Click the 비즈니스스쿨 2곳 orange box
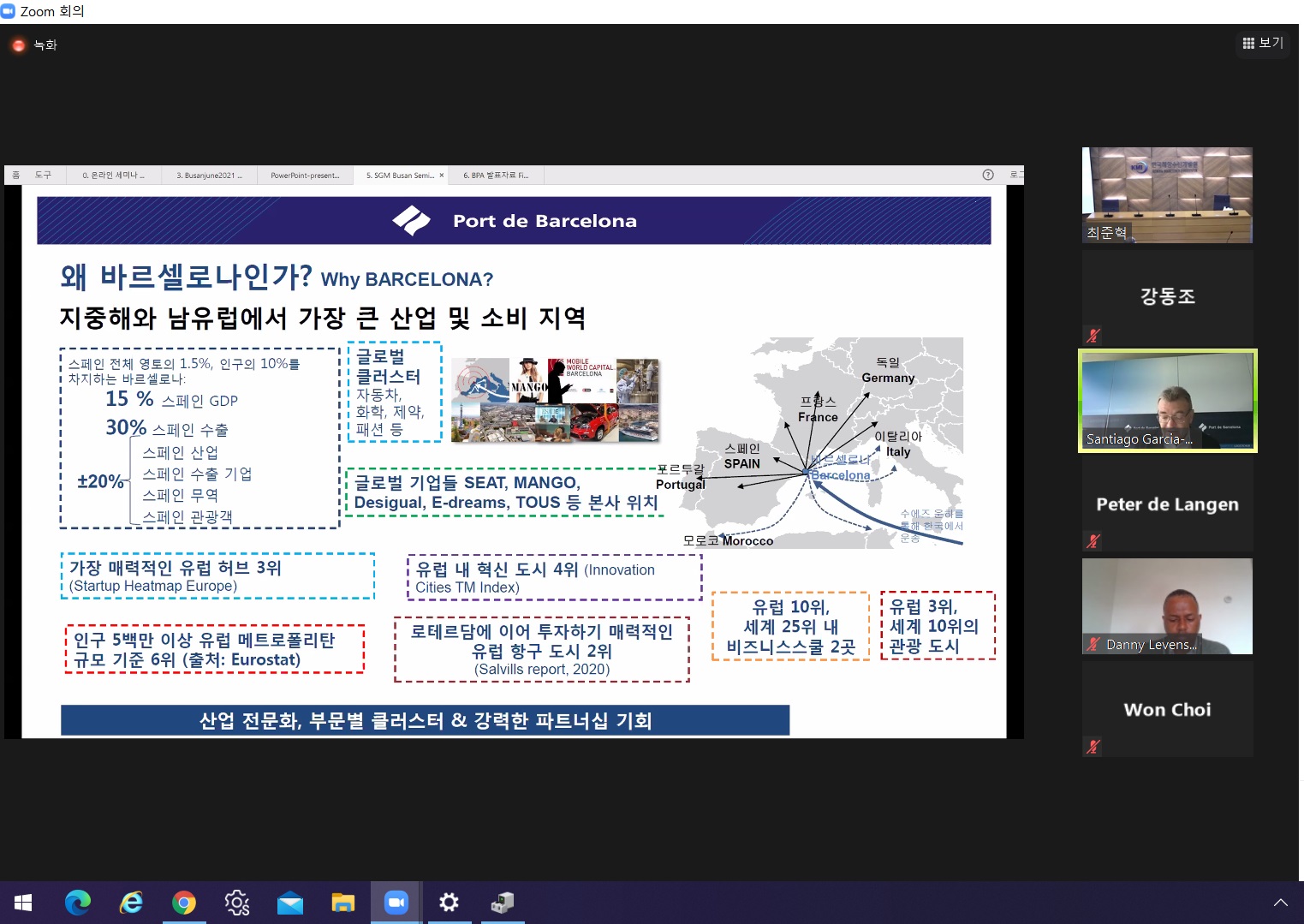 (x=790, y=626)
